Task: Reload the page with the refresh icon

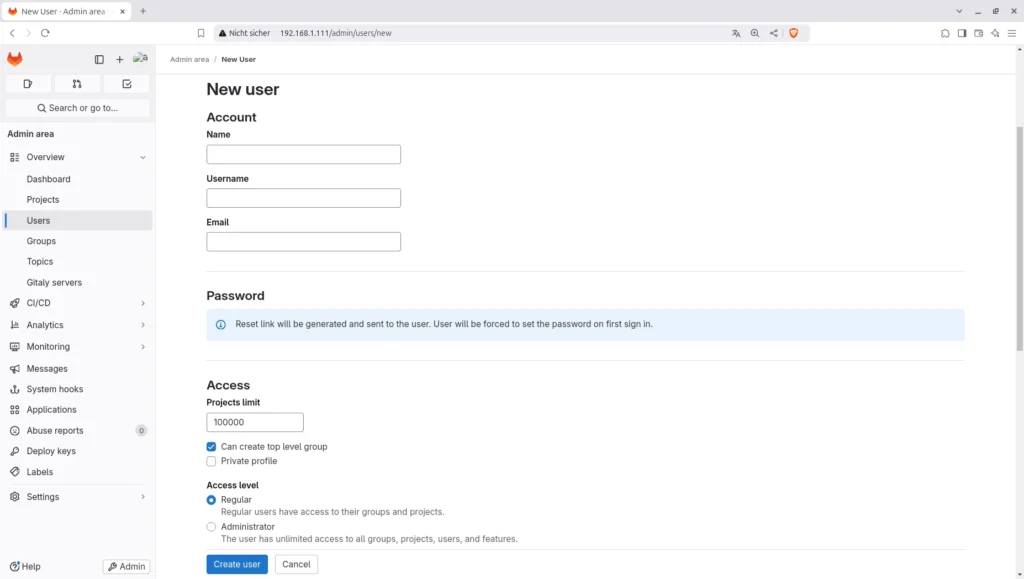Action: coord(45,33)
